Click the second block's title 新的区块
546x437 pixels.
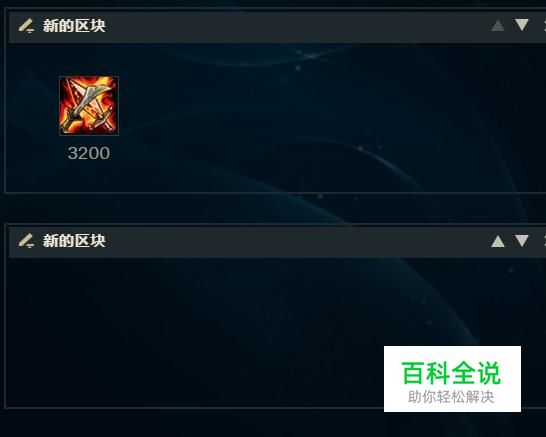tap(74, 241)
